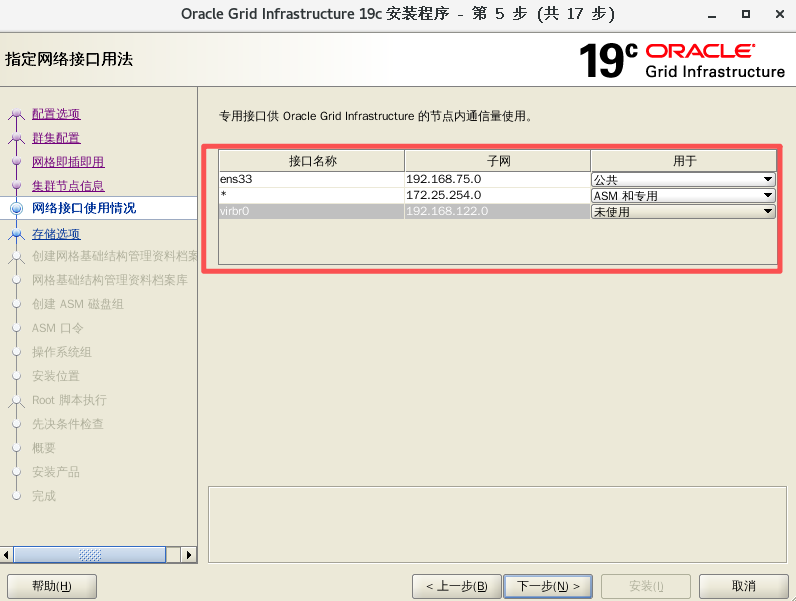Click the 接口名称 column header
The height and width of the screenshot is (601, 796).
(x=312, y=161)
